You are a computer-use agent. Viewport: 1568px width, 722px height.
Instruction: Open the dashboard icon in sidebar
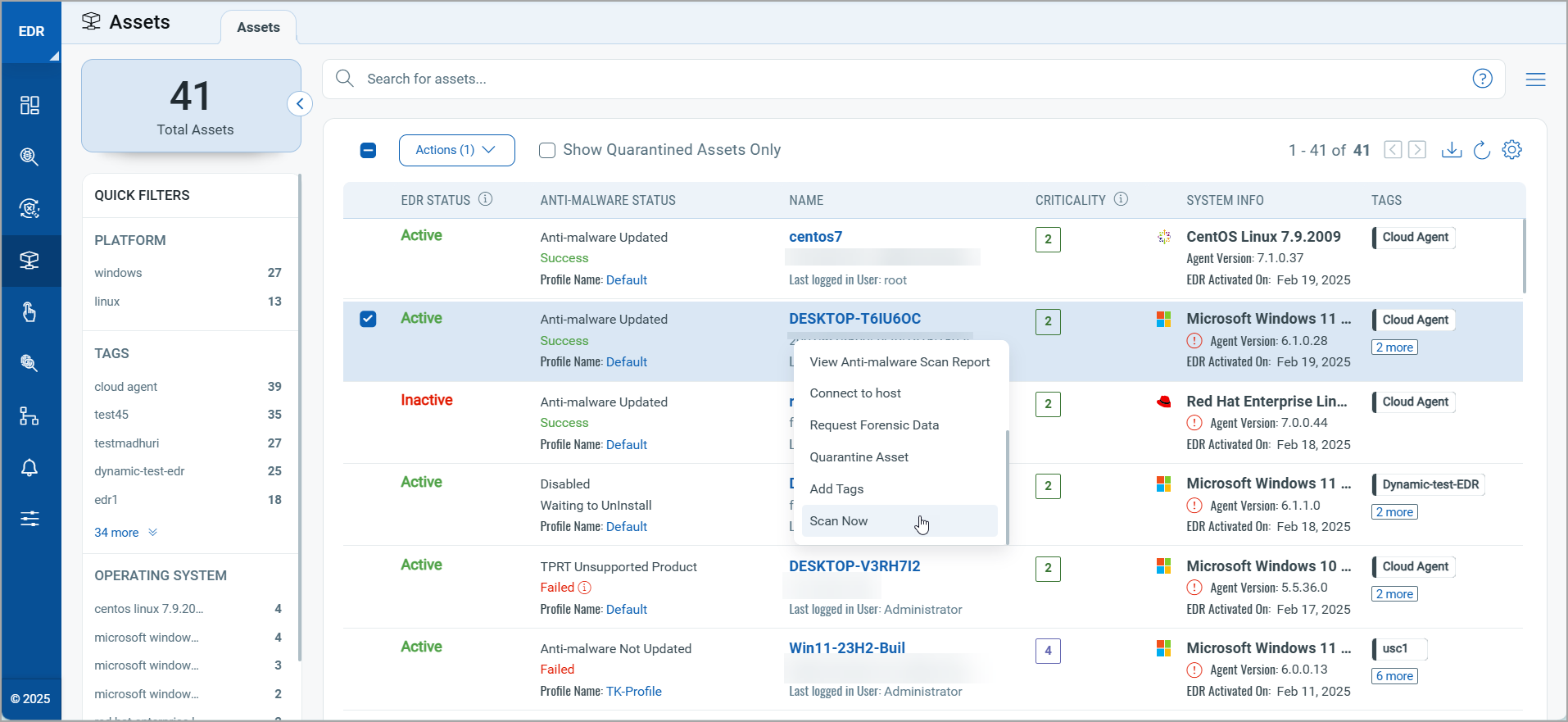29,105
